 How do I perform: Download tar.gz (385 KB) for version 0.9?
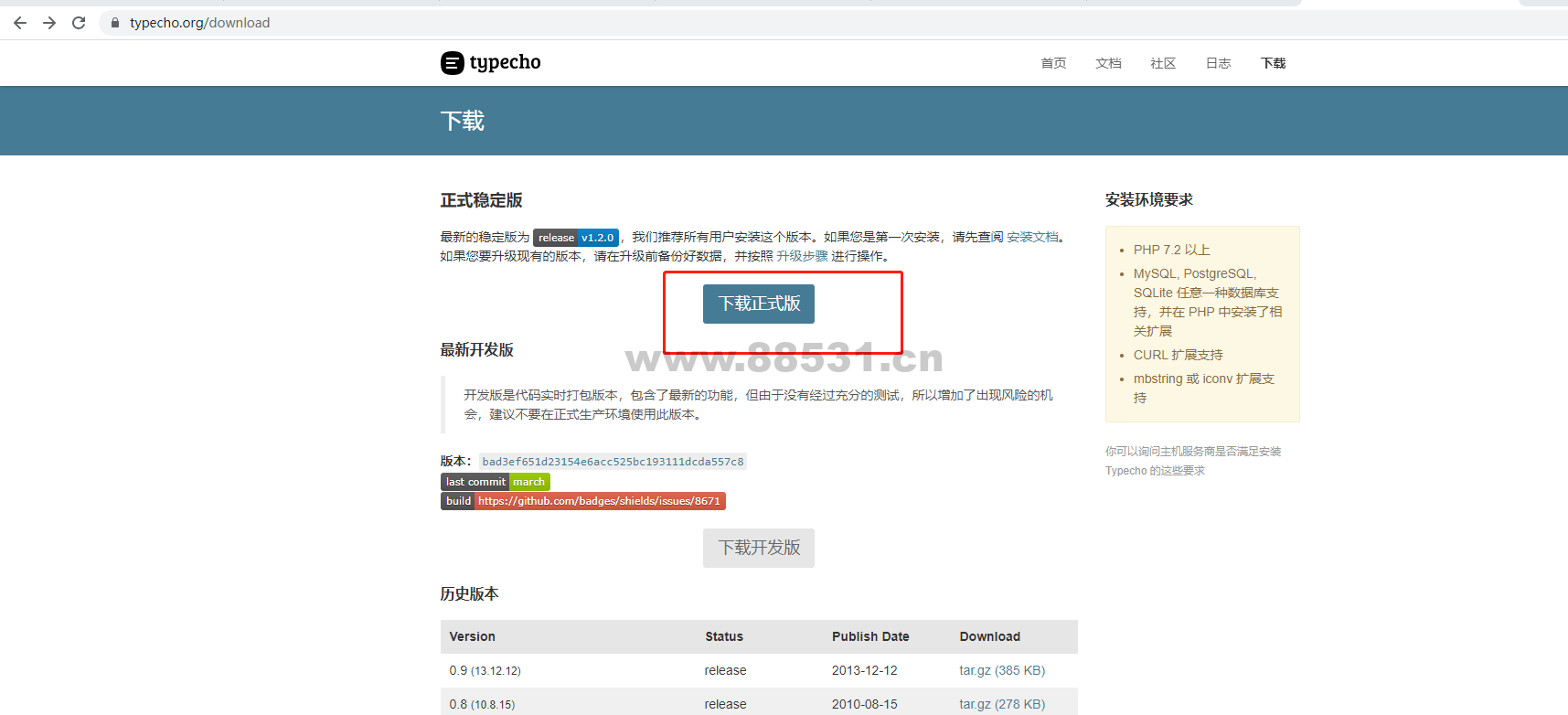pyautogui.click(x=1002, y=670)
